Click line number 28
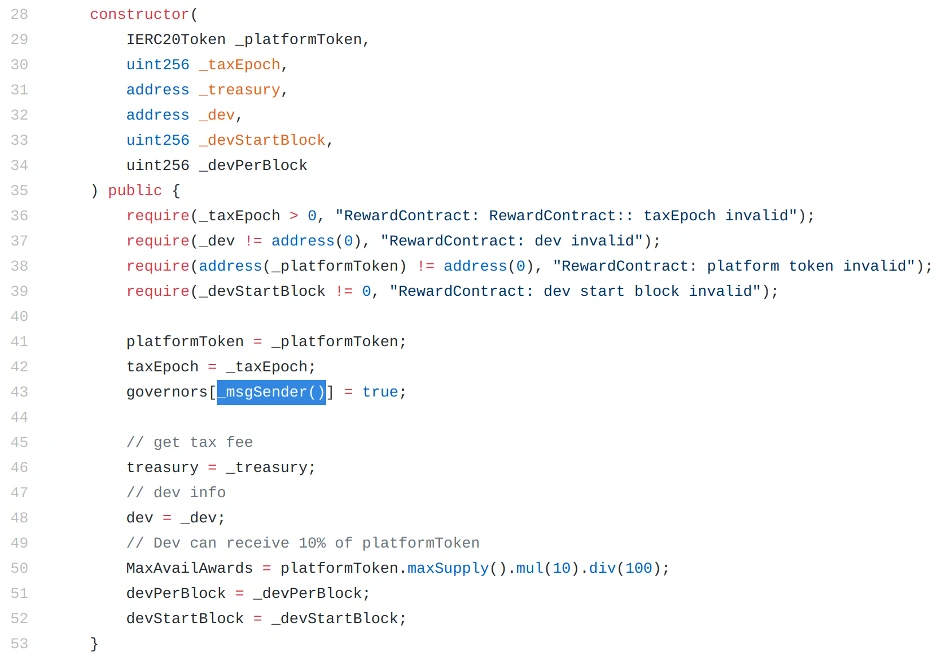936x658 pixels. tap(19, 14)
